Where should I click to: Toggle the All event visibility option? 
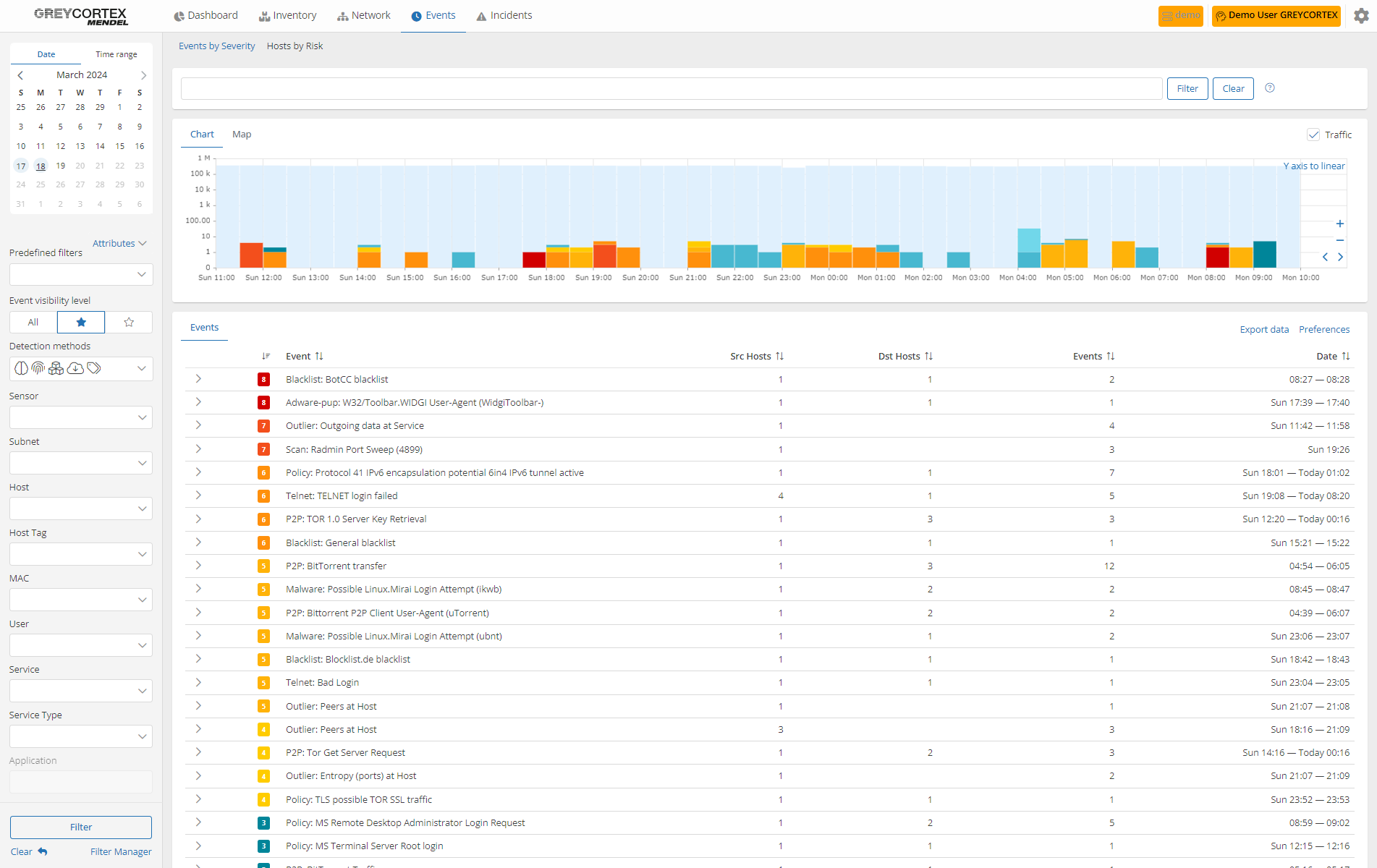[33, 322]
